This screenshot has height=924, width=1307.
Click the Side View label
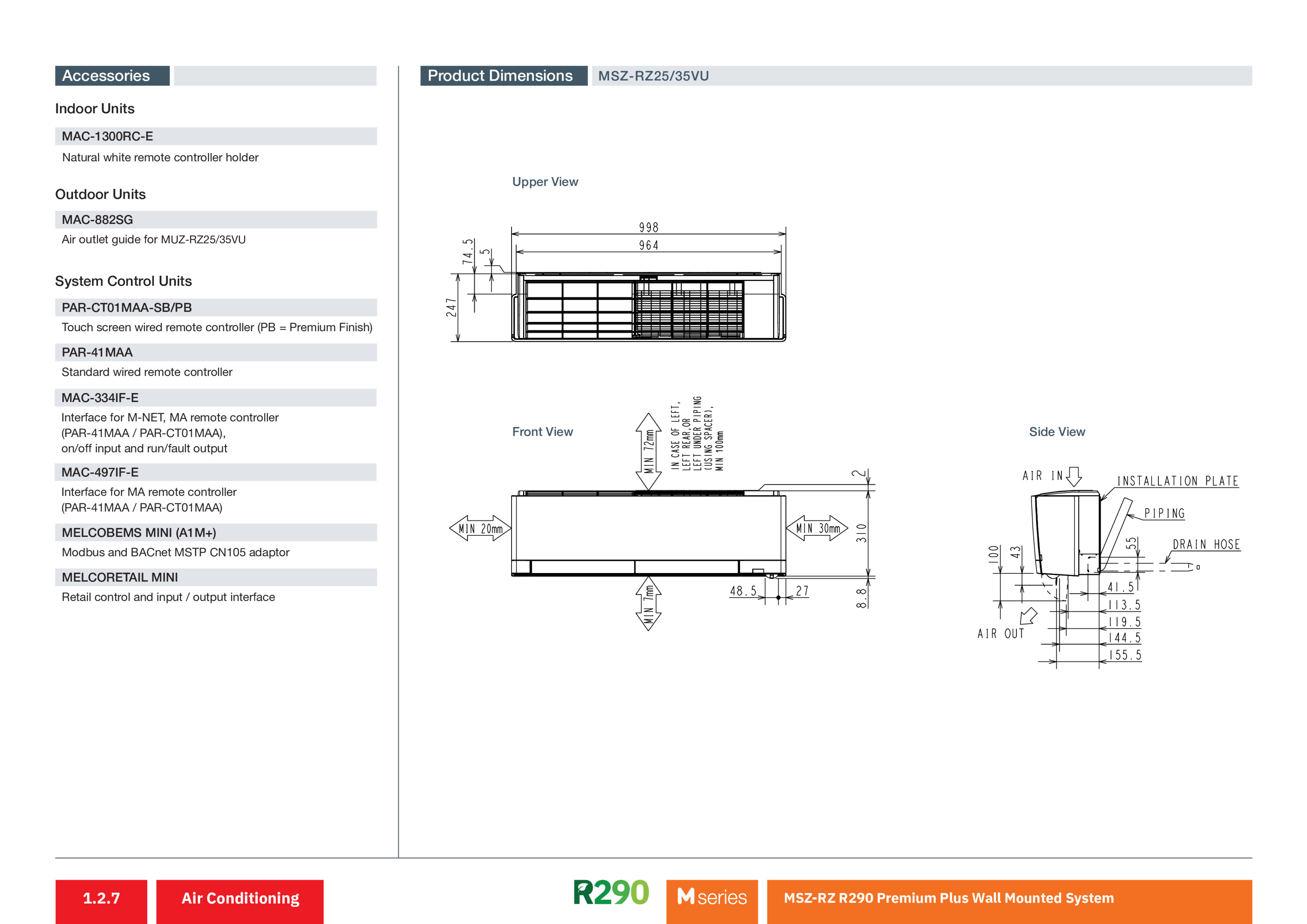(x=1057, y=432)
